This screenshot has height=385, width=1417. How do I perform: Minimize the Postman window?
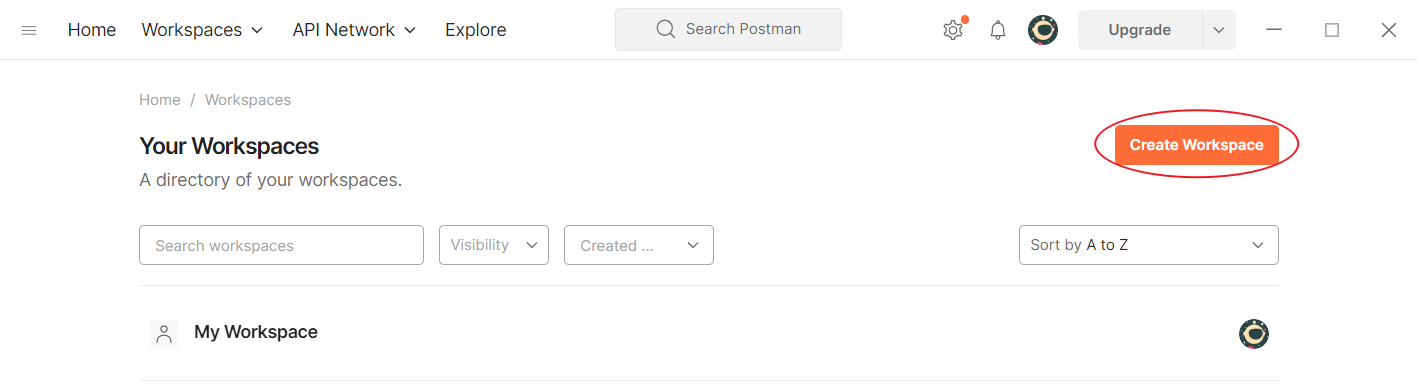(1274, 30)
